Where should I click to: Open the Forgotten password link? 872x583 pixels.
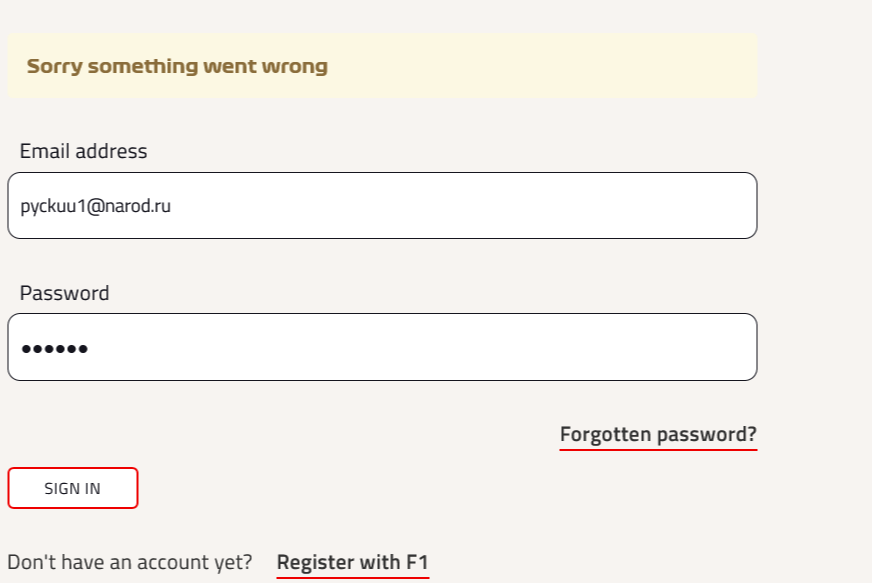[x=658, y=435]
